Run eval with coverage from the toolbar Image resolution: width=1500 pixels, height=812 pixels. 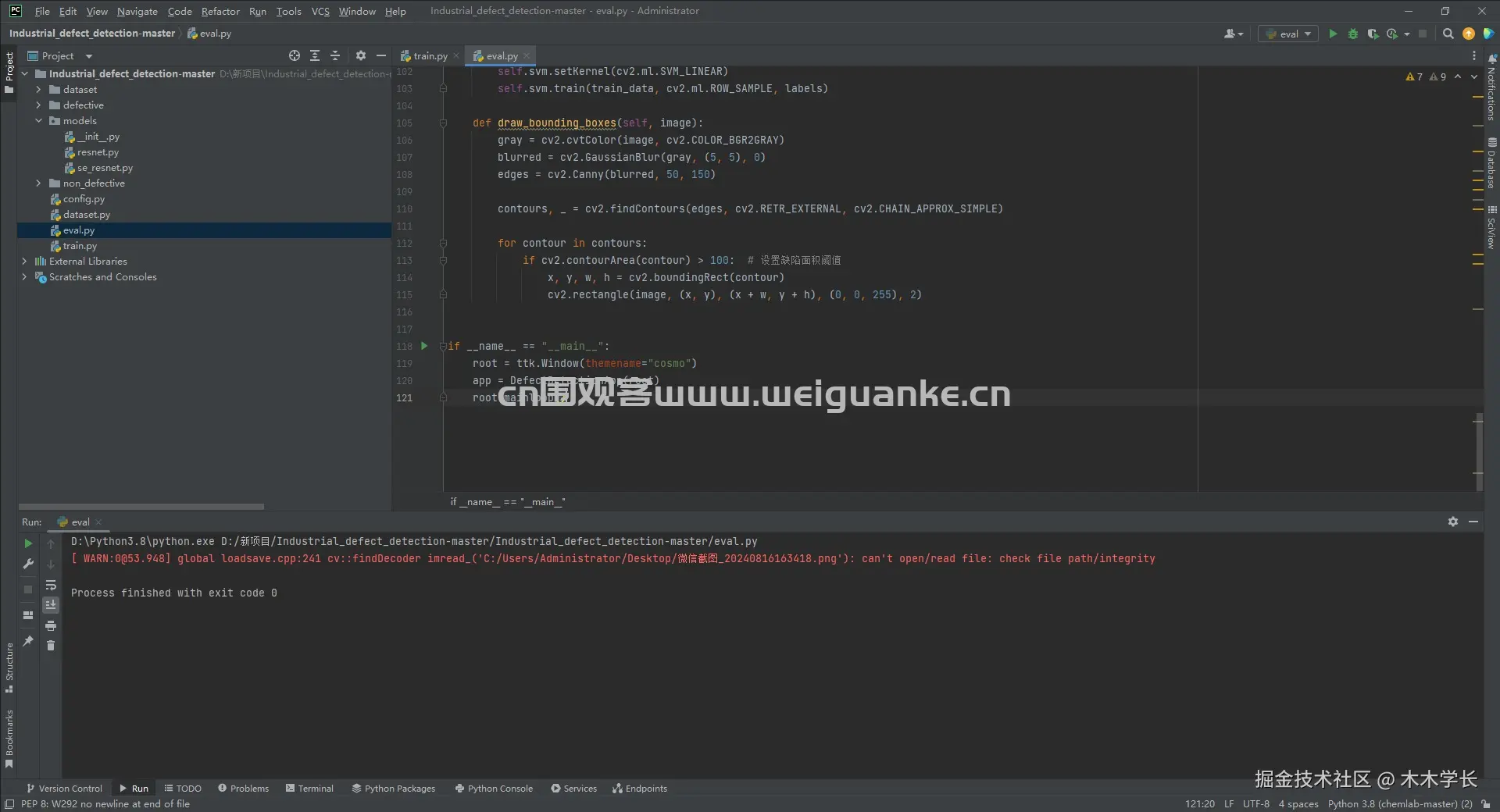point(1373,34)
